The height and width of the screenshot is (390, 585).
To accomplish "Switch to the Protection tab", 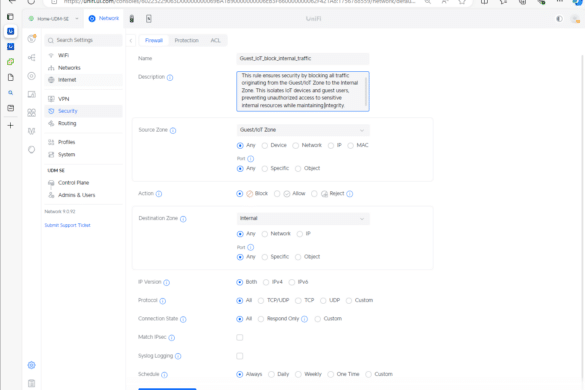I will coord(187,40).
